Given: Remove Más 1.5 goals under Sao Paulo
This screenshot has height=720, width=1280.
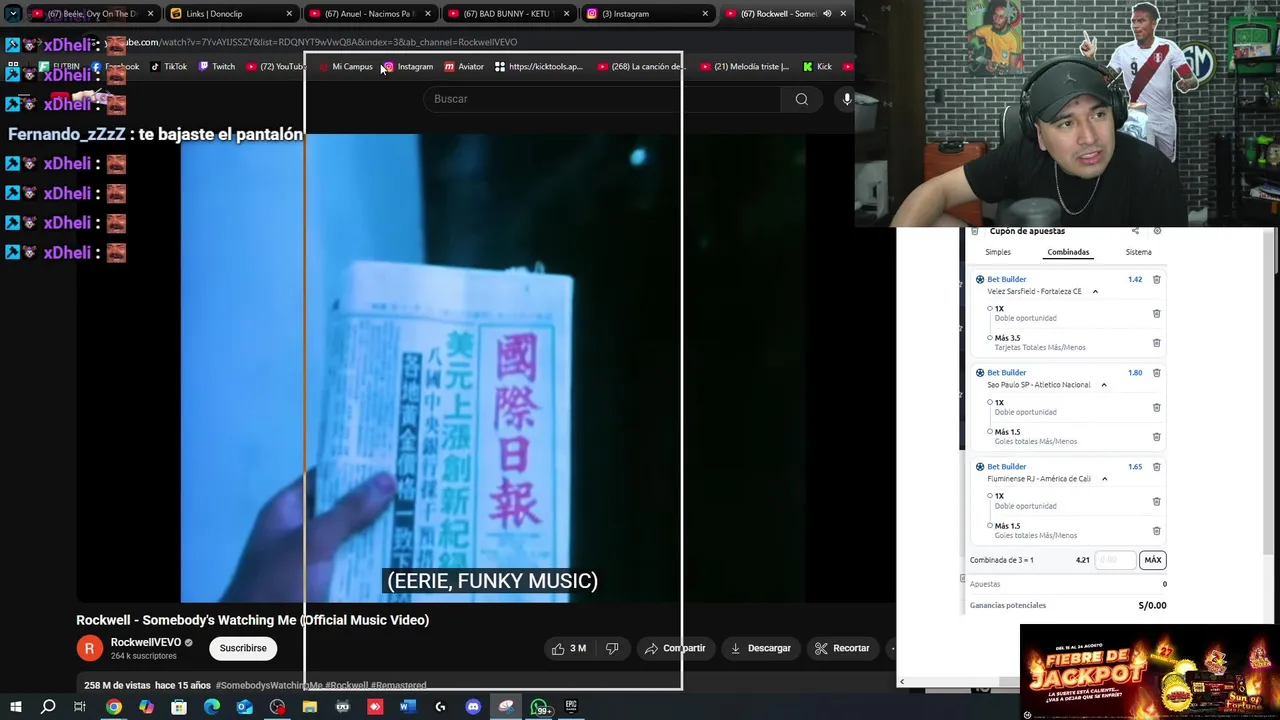Looking at the screenshot, I should pyautogui.click(x=1156, y=436).
